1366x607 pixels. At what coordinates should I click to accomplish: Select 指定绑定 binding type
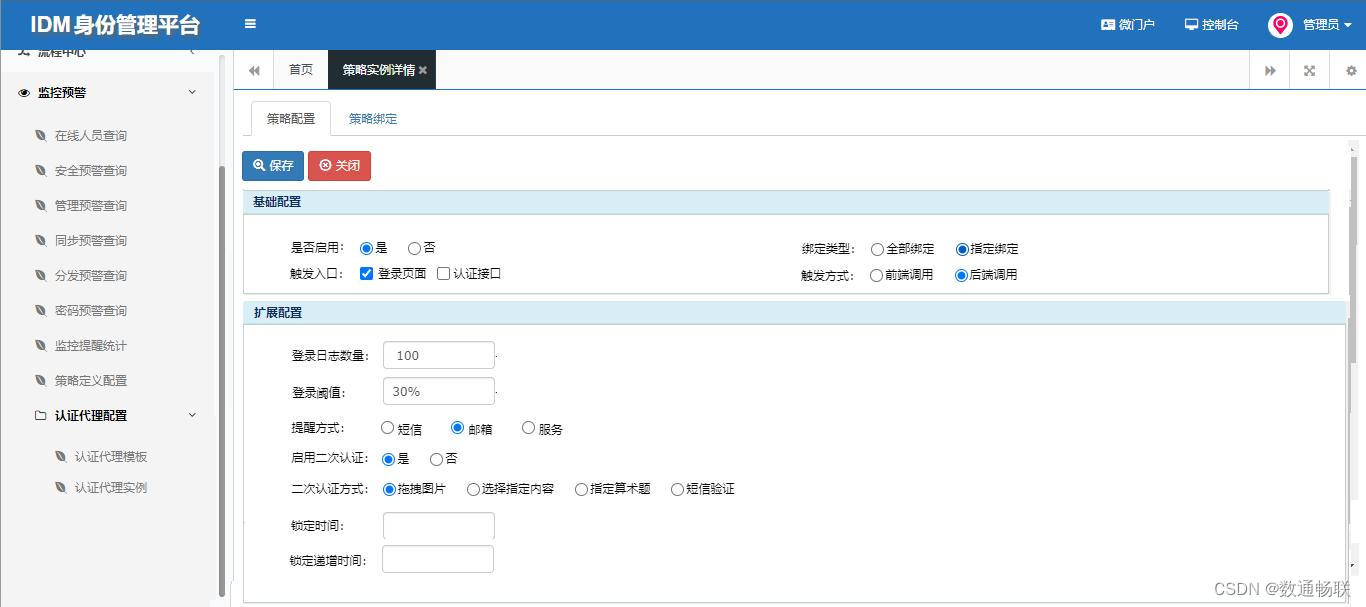[x=962, y=249]
